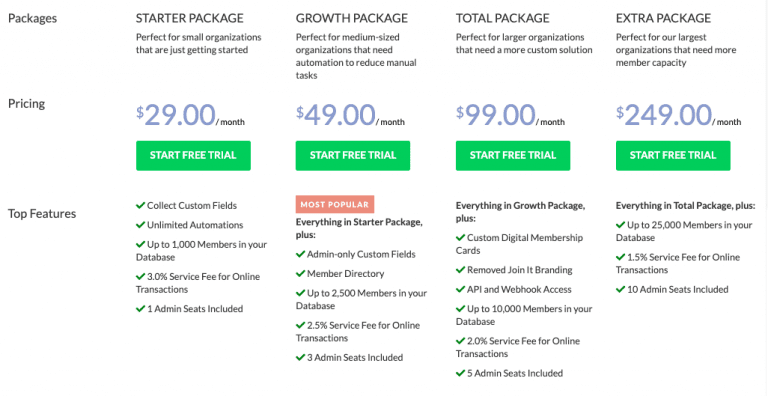Click the Total Package heading
The image size is (768, 396).
(503, 18)
